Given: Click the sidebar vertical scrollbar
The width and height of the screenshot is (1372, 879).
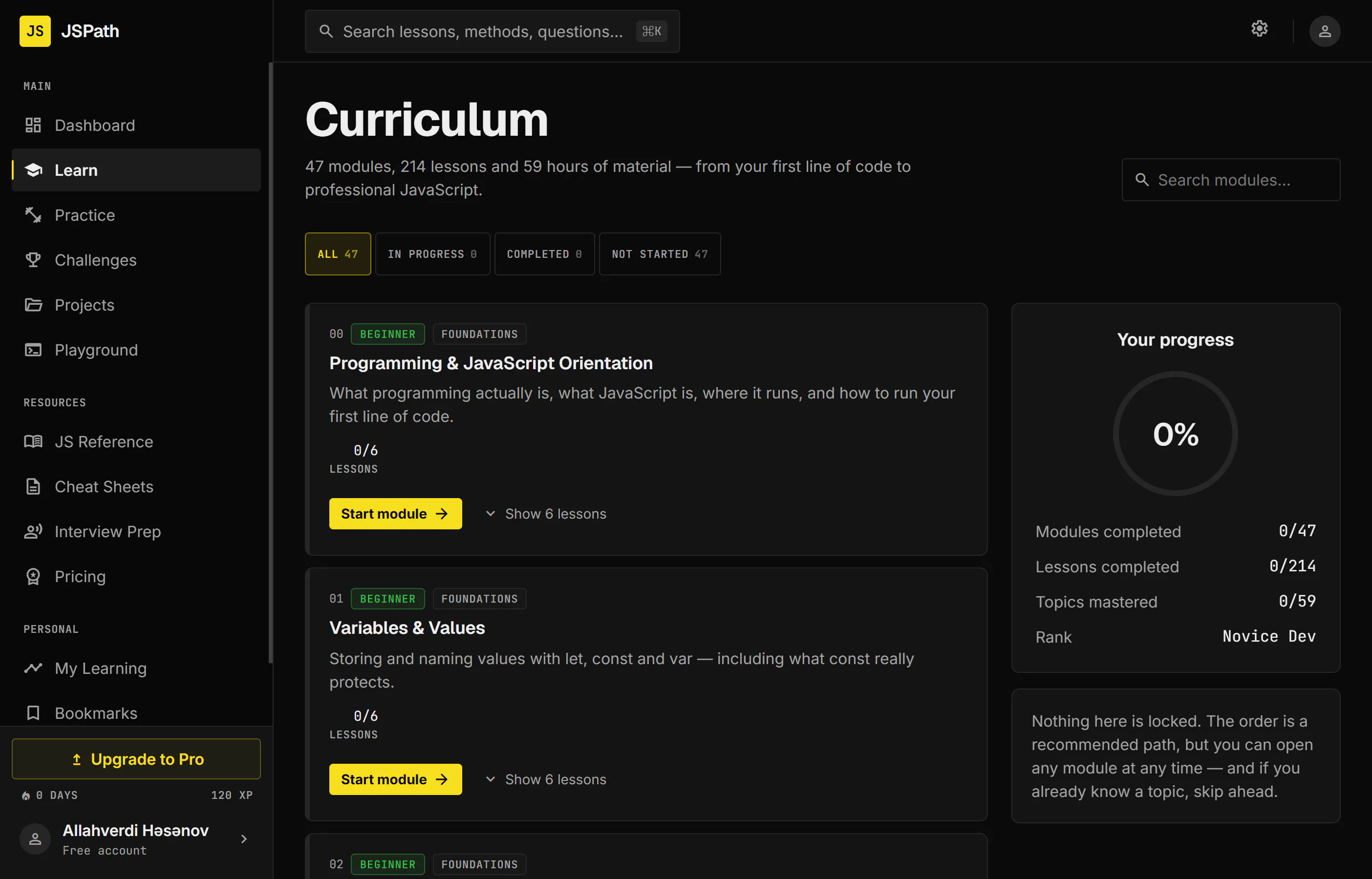Looking at the screenshot, I should 271,363.
